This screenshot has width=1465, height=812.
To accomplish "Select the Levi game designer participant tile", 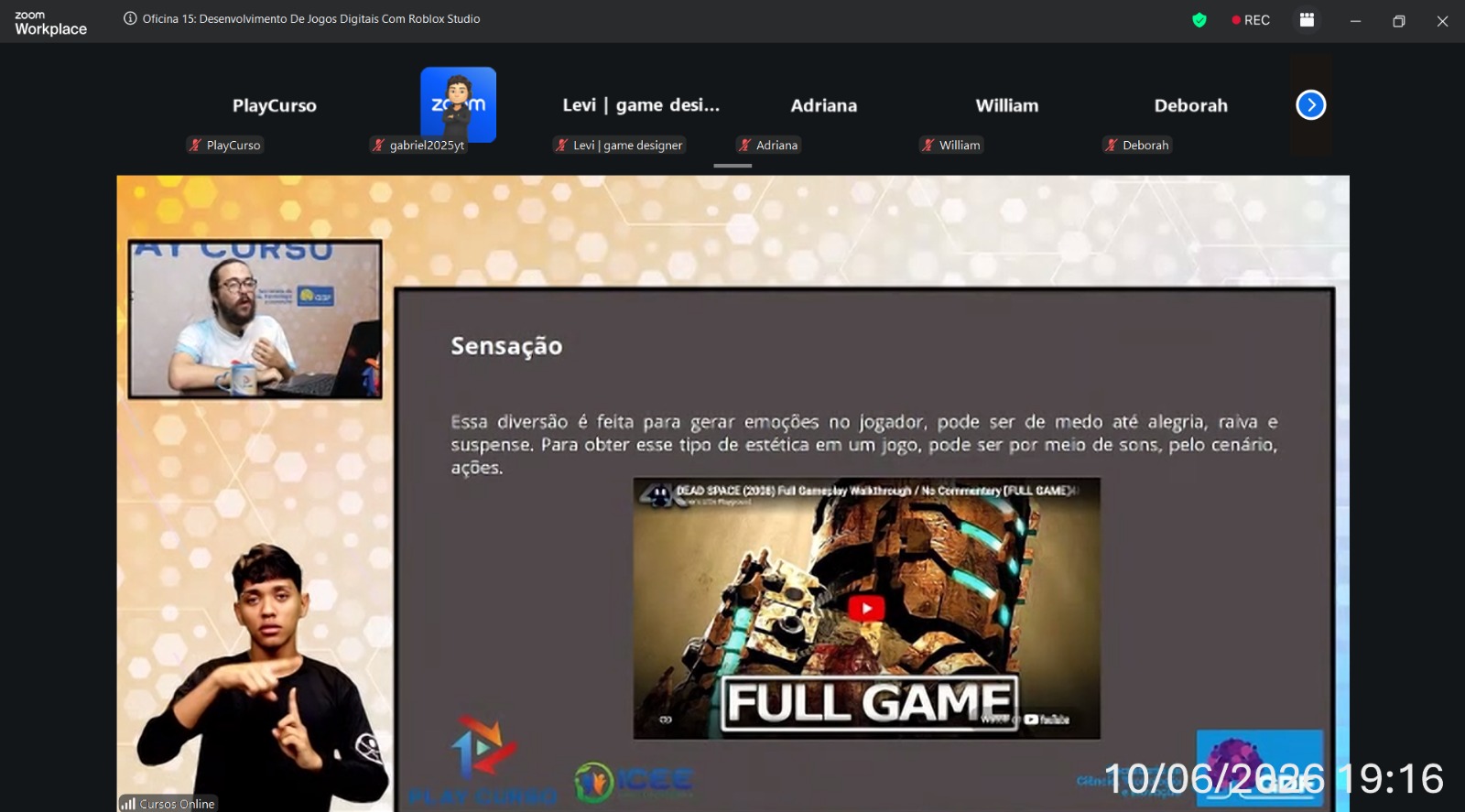I will point(641,105).
